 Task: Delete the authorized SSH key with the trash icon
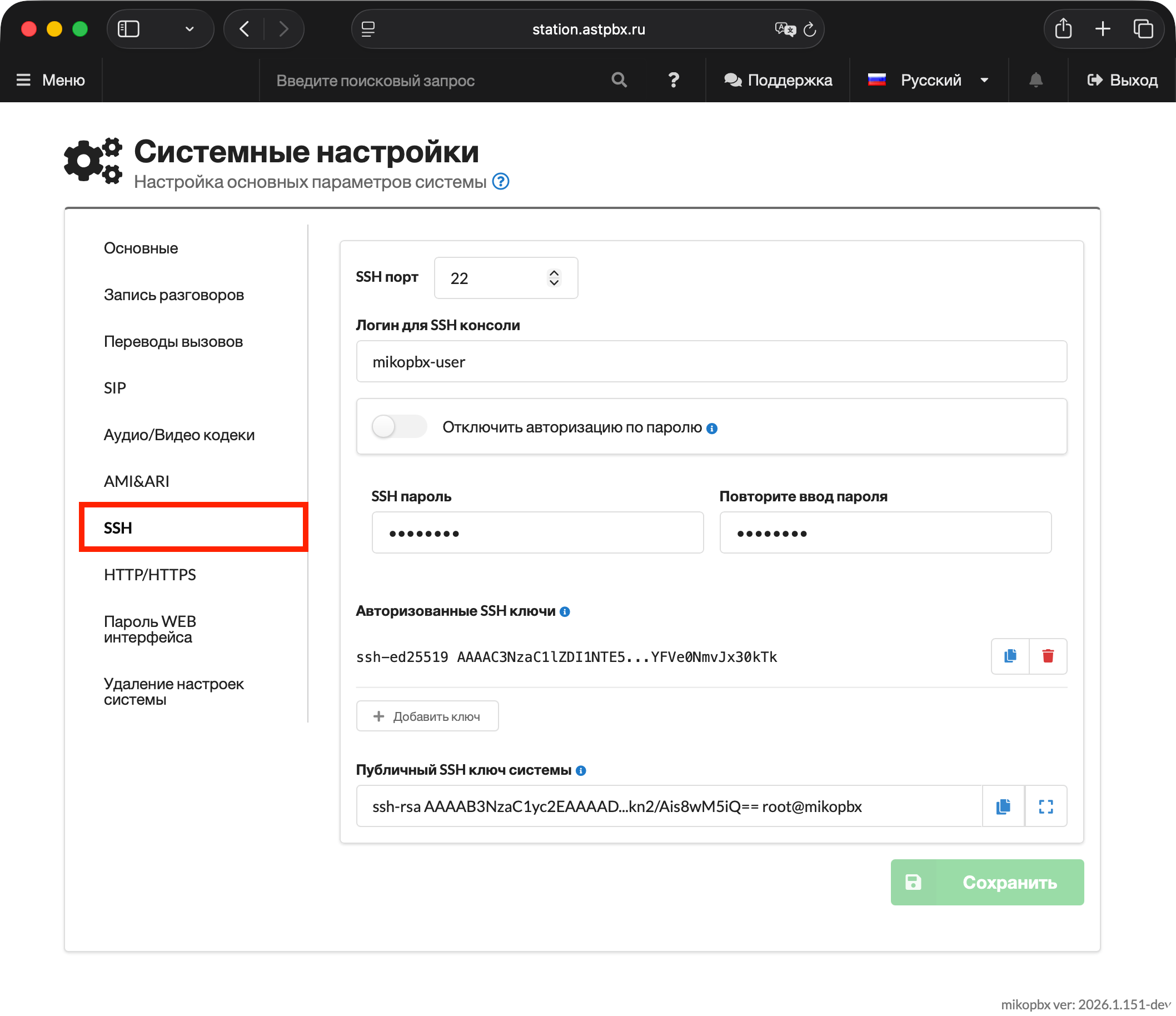pos(1048,656)
